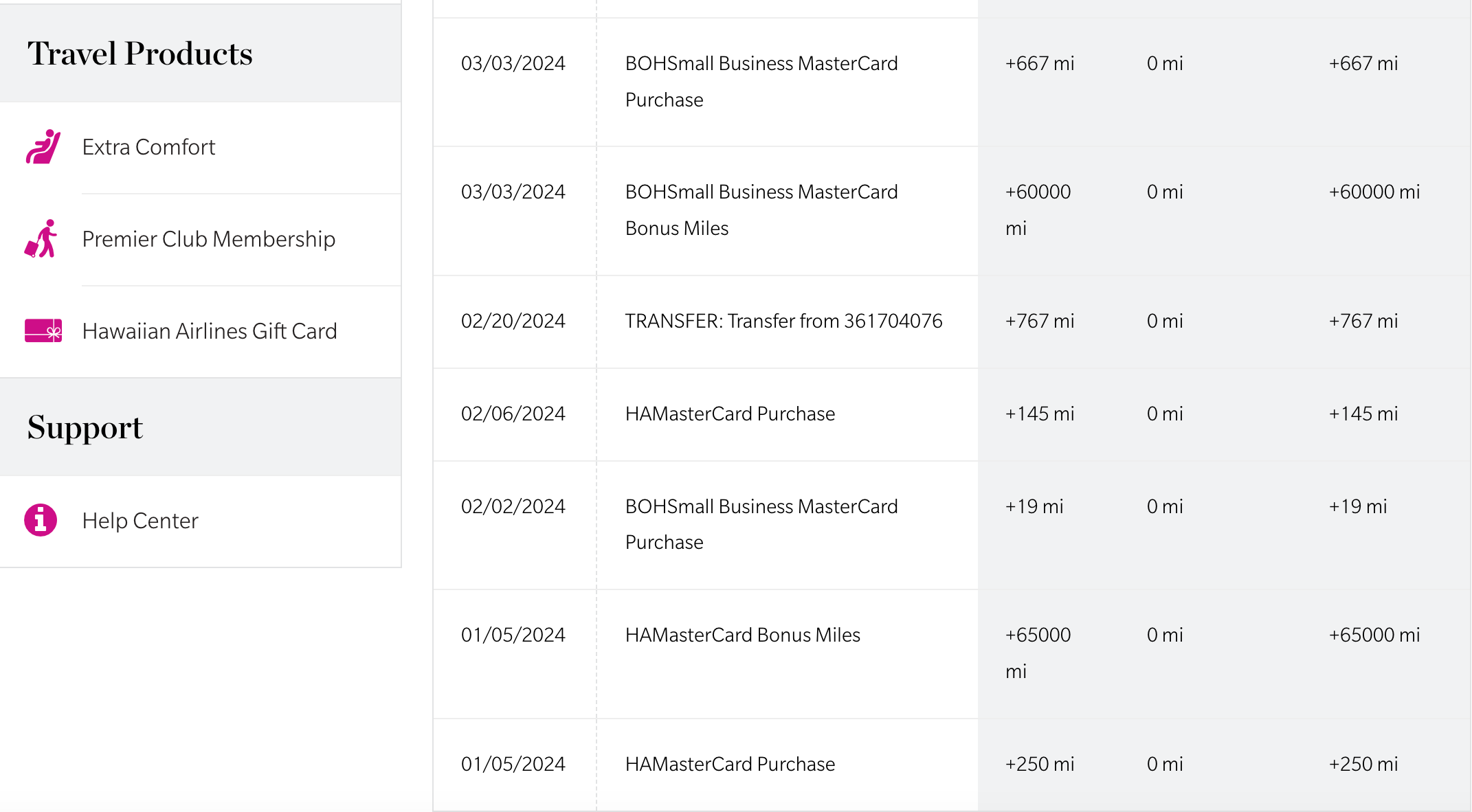Open the Help Center page
The image size is (1472, 812).
140,520
